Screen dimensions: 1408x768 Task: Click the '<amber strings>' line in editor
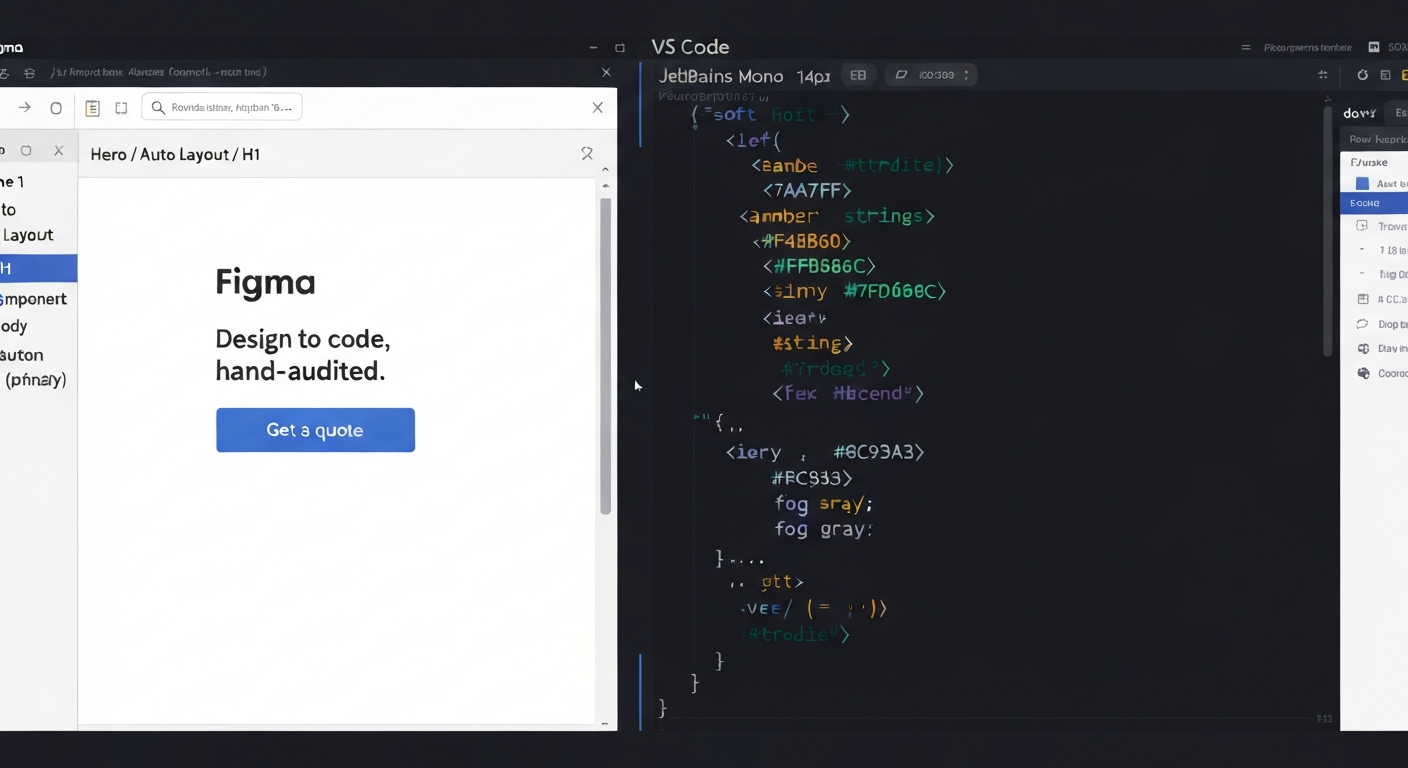837,216
